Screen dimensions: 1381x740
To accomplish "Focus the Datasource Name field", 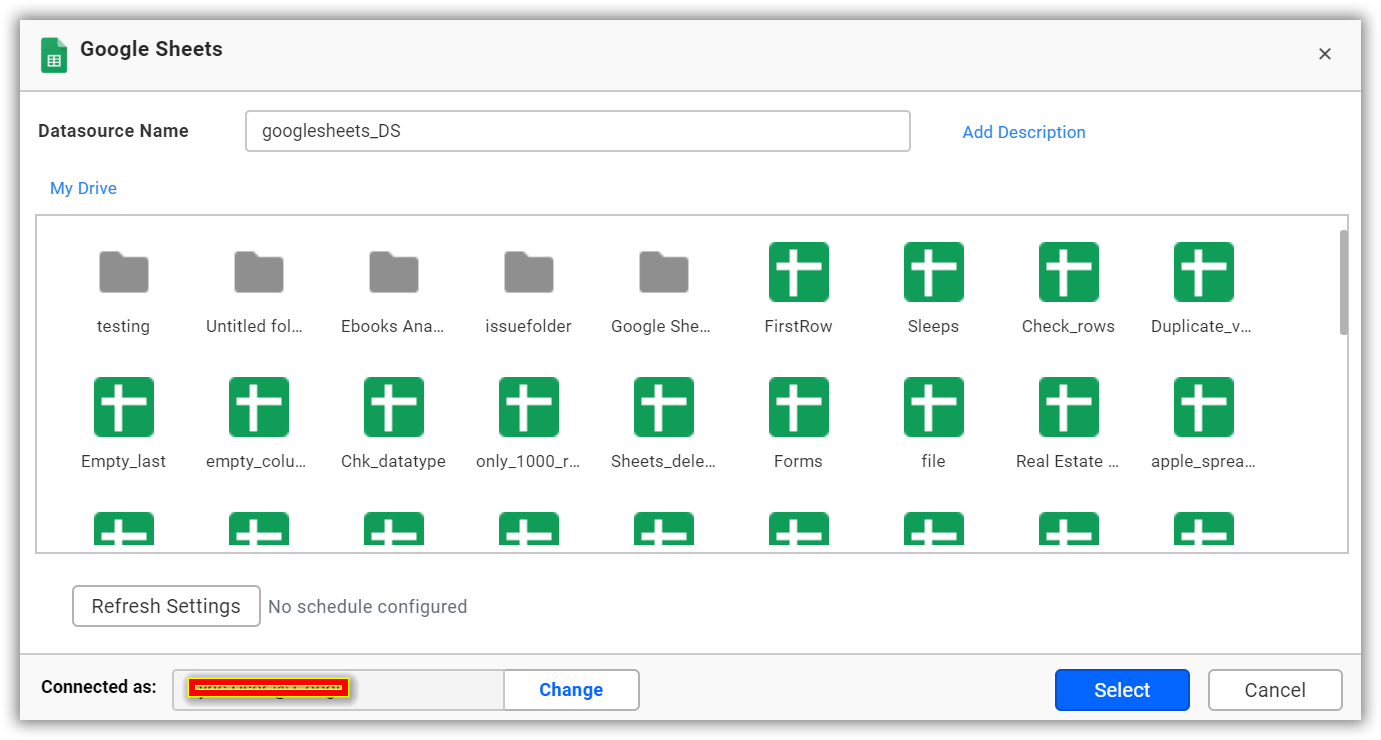I will coord(578,131).
